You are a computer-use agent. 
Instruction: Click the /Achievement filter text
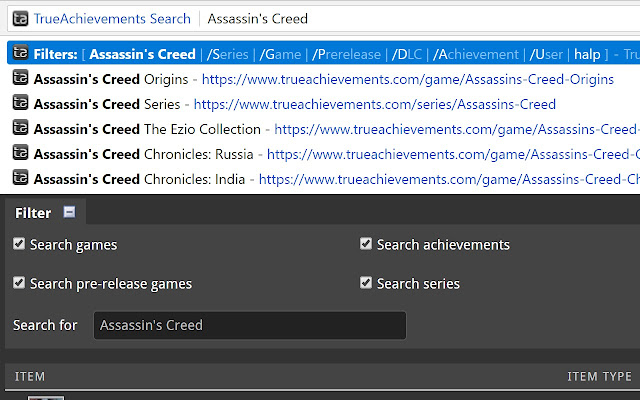(476, 54)
